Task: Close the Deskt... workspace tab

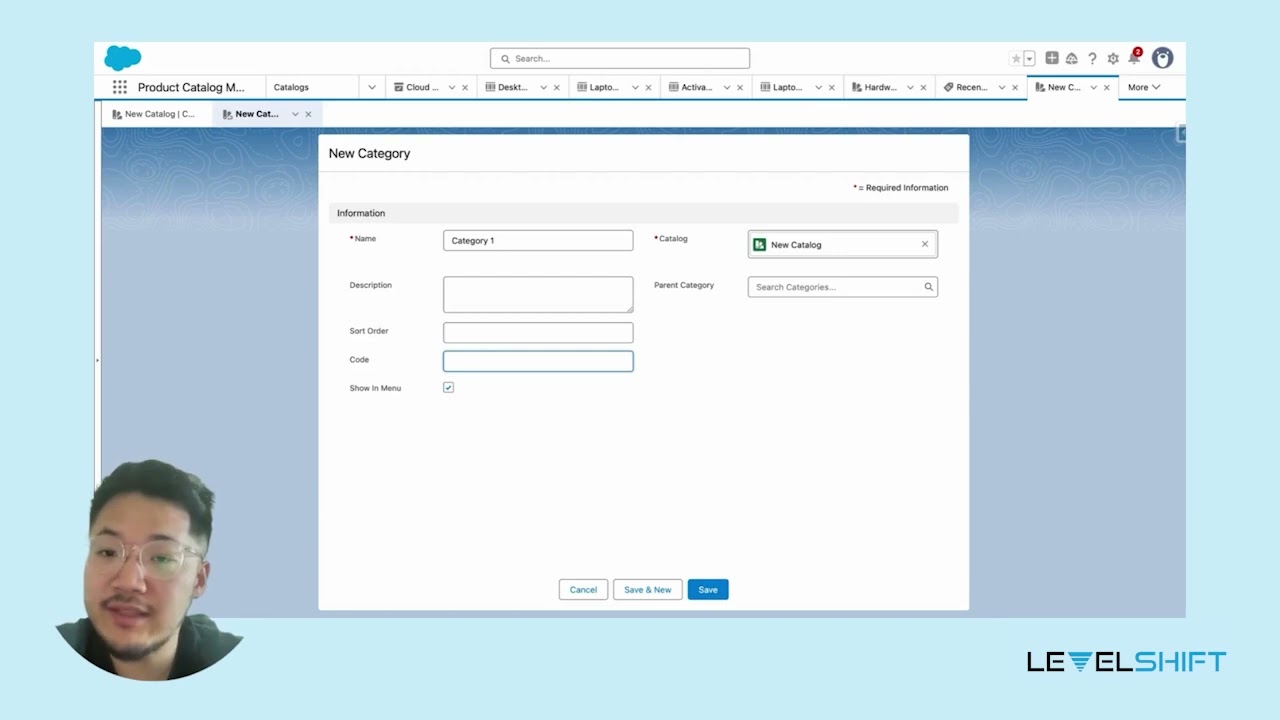Action: pyautogui.click(x=557, y=88)
